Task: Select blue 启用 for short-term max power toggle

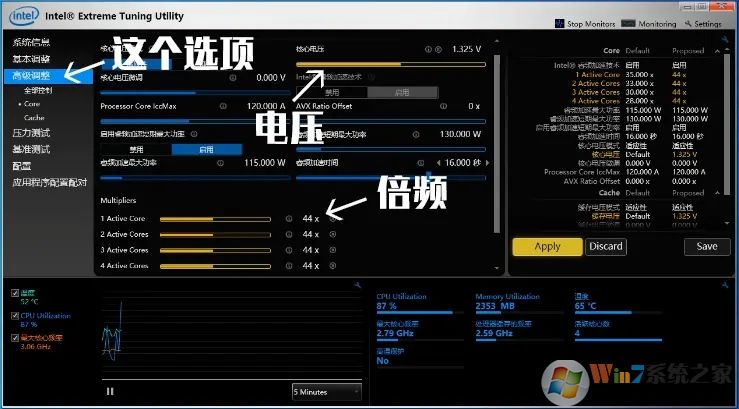Action: click(206, 150)
